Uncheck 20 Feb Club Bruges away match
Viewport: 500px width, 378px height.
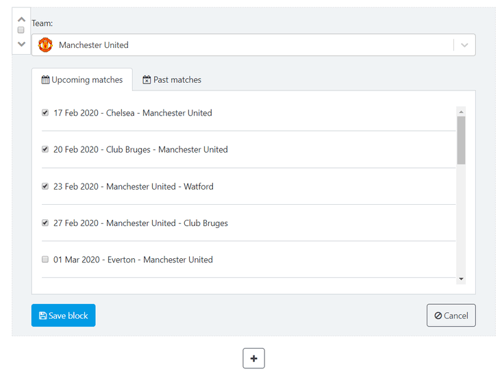[x=45, y=149]
